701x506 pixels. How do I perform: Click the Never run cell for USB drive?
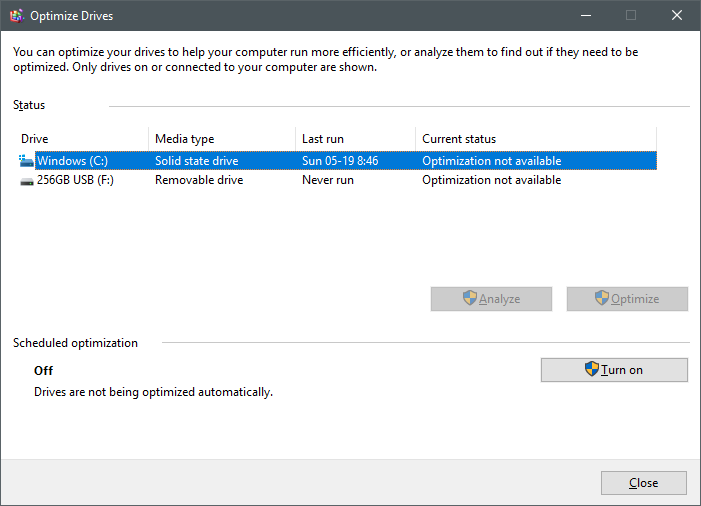tap(328, 181)
